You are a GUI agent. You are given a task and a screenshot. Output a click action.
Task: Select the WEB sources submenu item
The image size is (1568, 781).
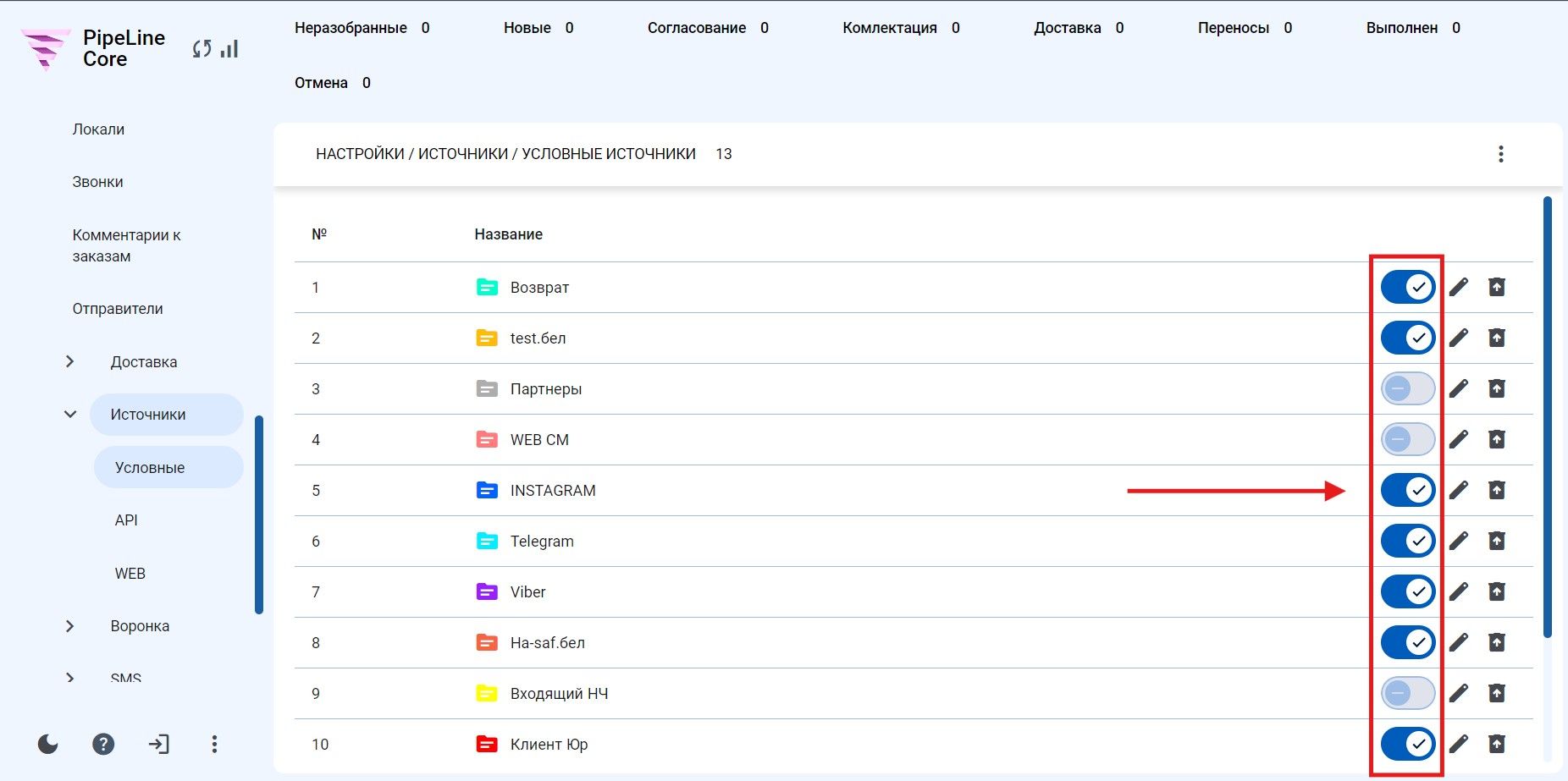pos(130,574)
